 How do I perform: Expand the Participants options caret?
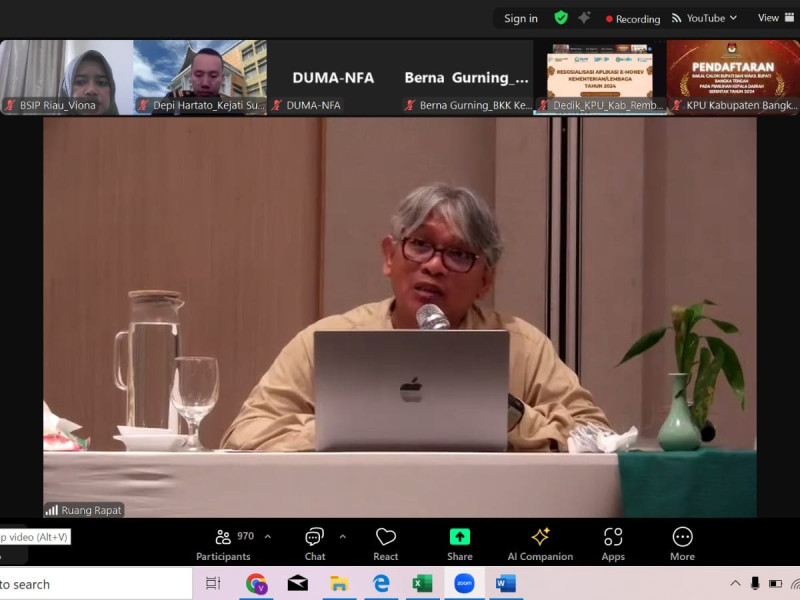(267, 537)
